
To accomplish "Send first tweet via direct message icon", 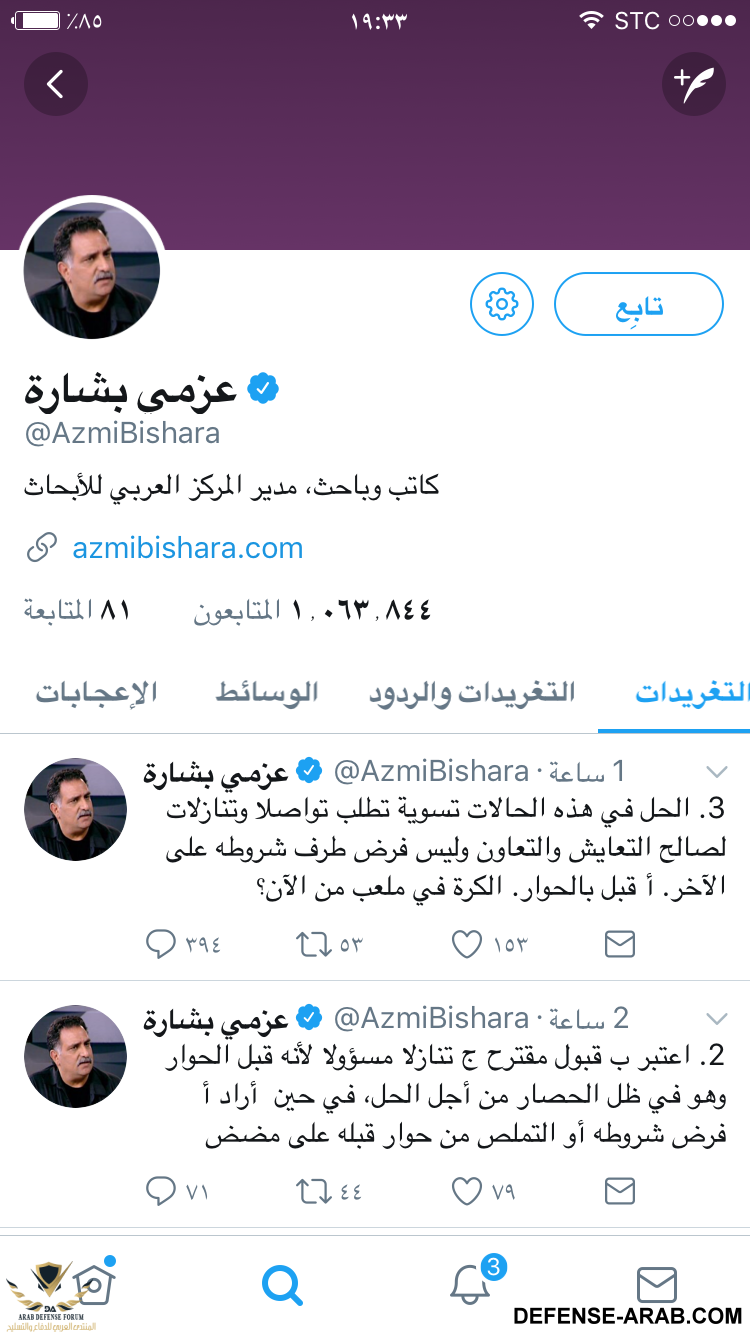I will 620,943.
